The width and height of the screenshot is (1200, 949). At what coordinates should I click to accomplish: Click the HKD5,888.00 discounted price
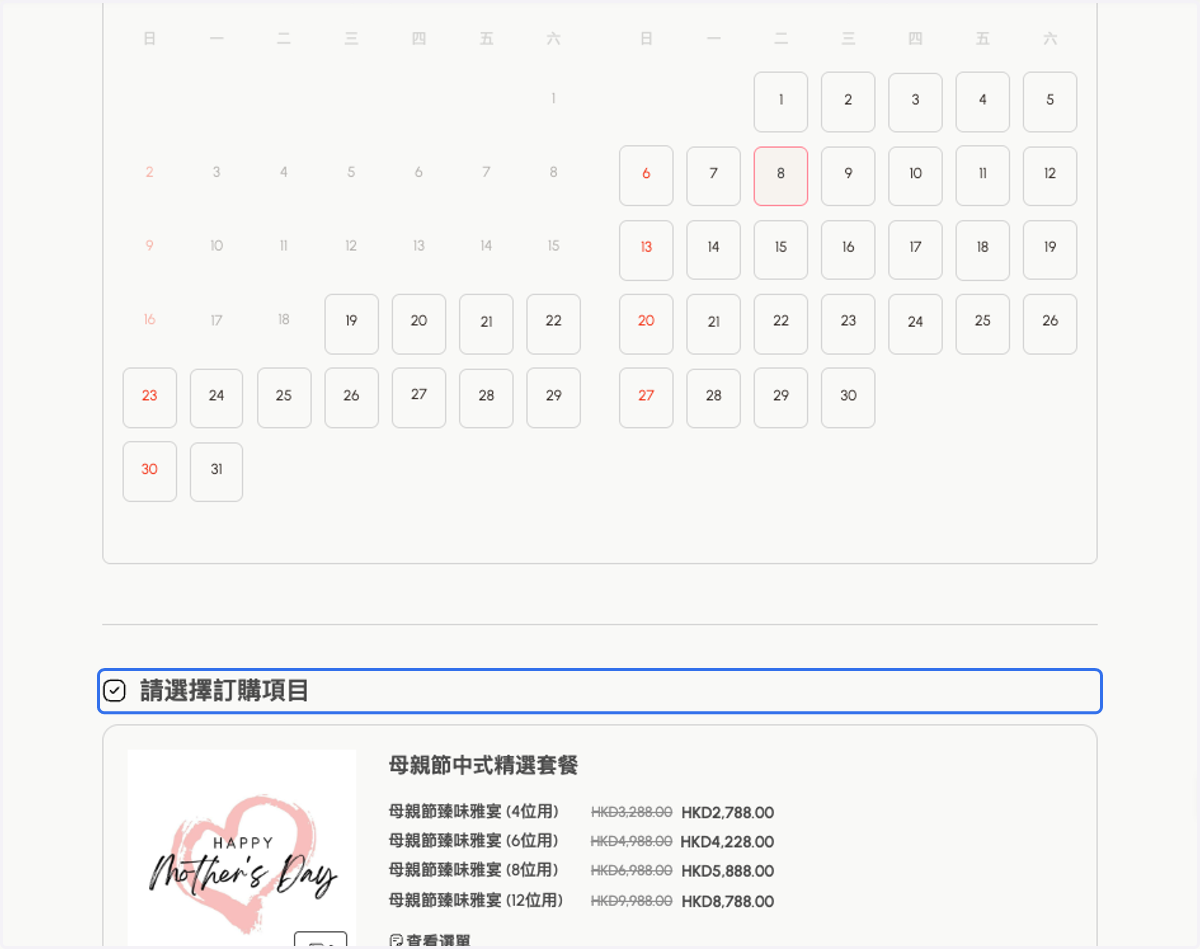click(727, 871)
